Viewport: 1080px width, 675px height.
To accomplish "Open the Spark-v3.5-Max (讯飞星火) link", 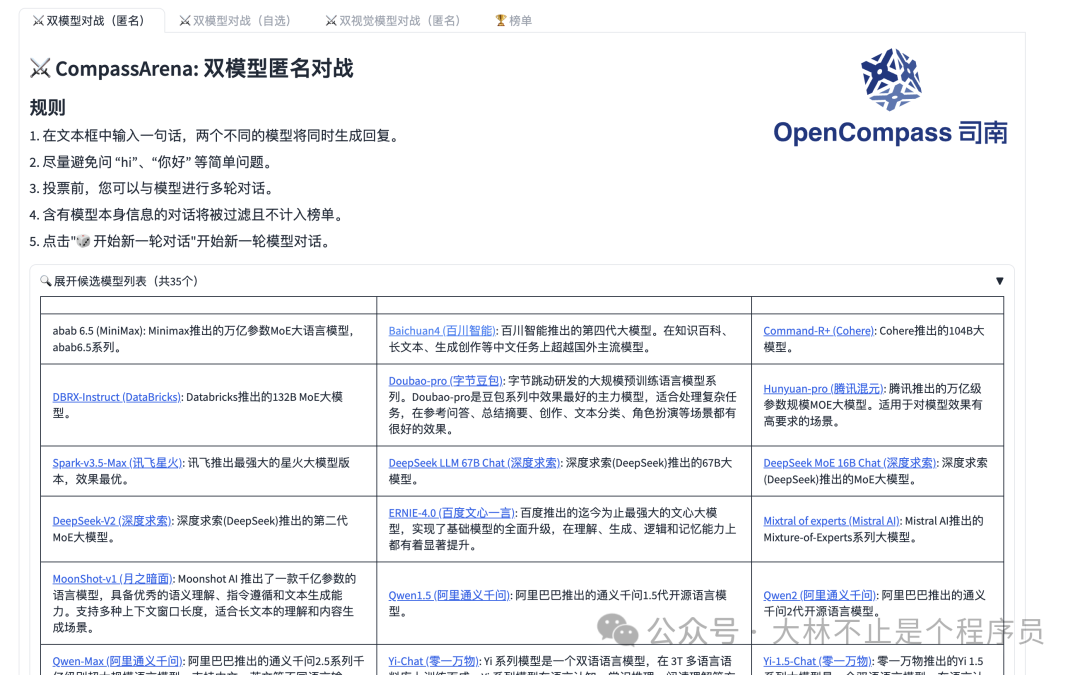I will (x=117, y=463).
